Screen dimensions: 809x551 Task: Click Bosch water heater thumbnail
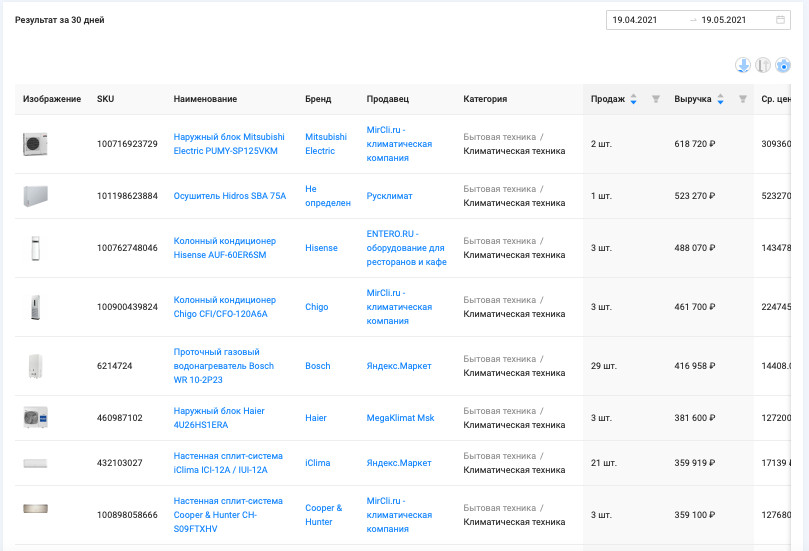(35, 366)
